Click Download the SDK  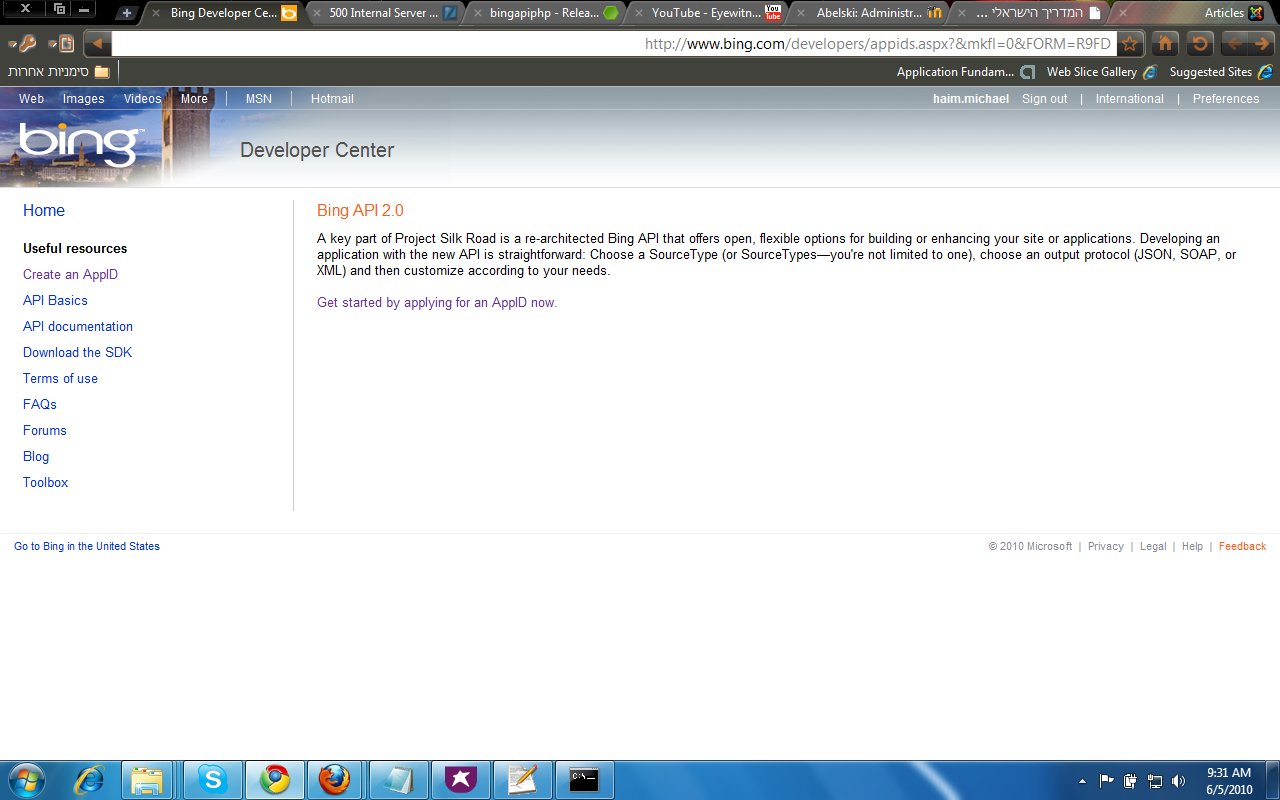pos(77,352)
